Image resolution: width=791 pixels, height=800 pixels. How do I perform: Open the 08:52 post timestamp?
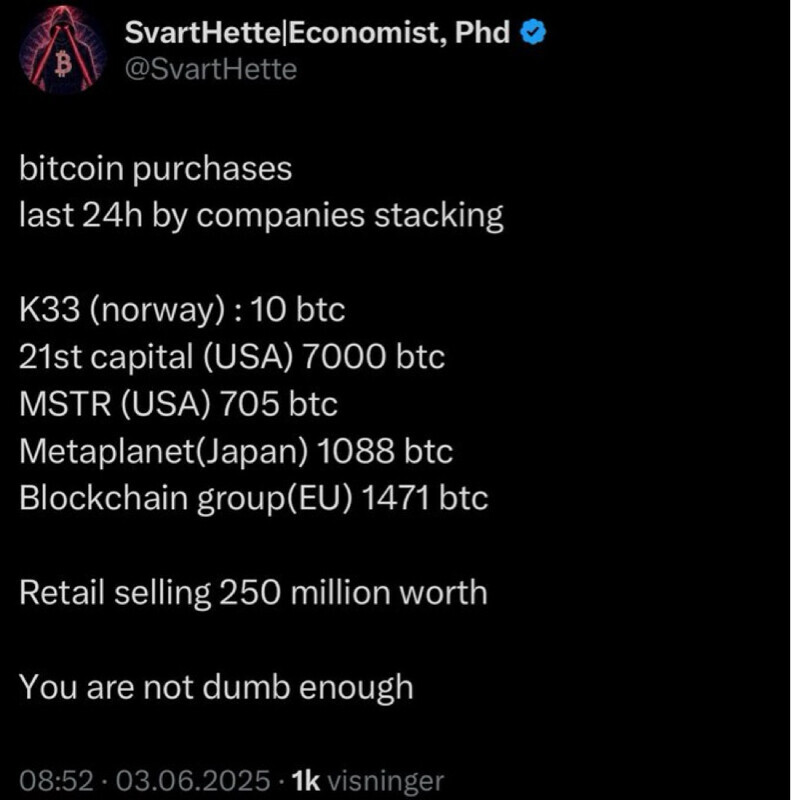click(x=50, y=780)
